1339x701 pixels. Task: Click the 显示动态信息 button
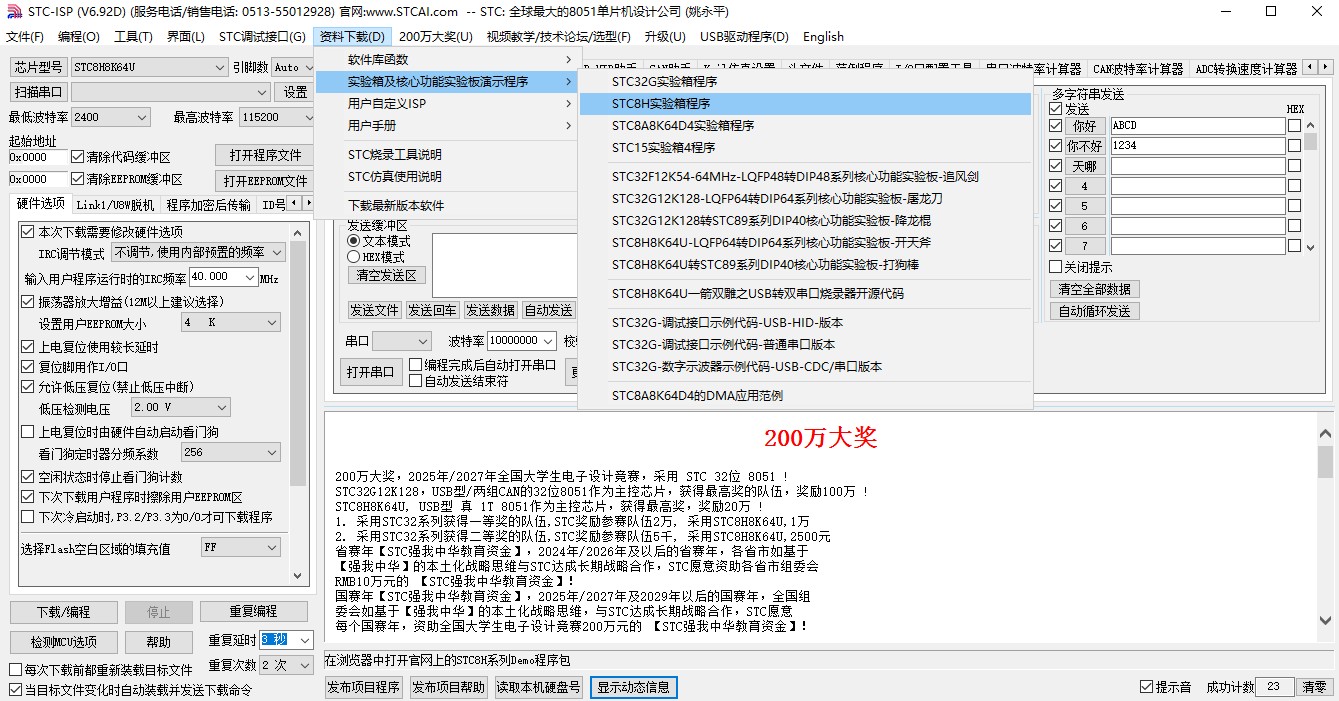[x=634, y=687]
